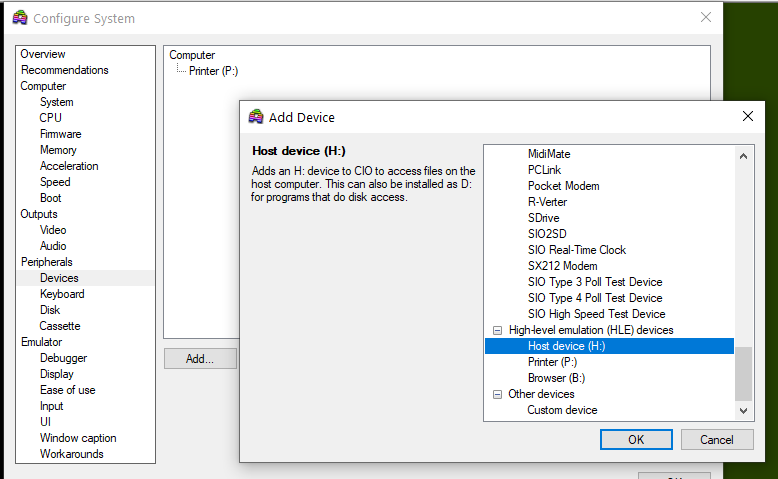Go to the Keyboard settings page
Viewport: 778px width, 479px height.
pyautogui.click(x=62, y=294)
